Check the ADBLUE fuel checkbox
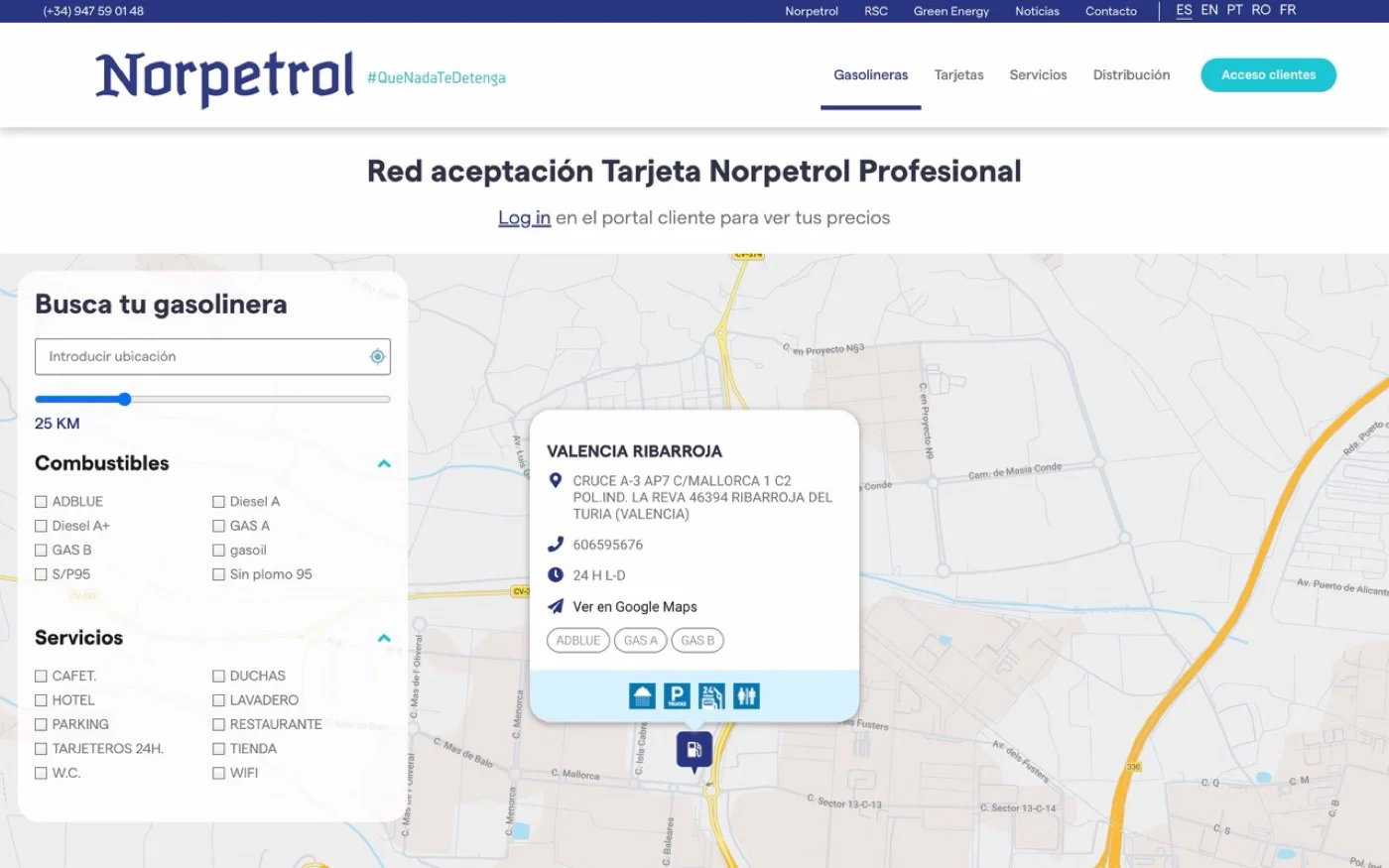The width and height of the screenshot is (1389, 868). coord(41,502)
